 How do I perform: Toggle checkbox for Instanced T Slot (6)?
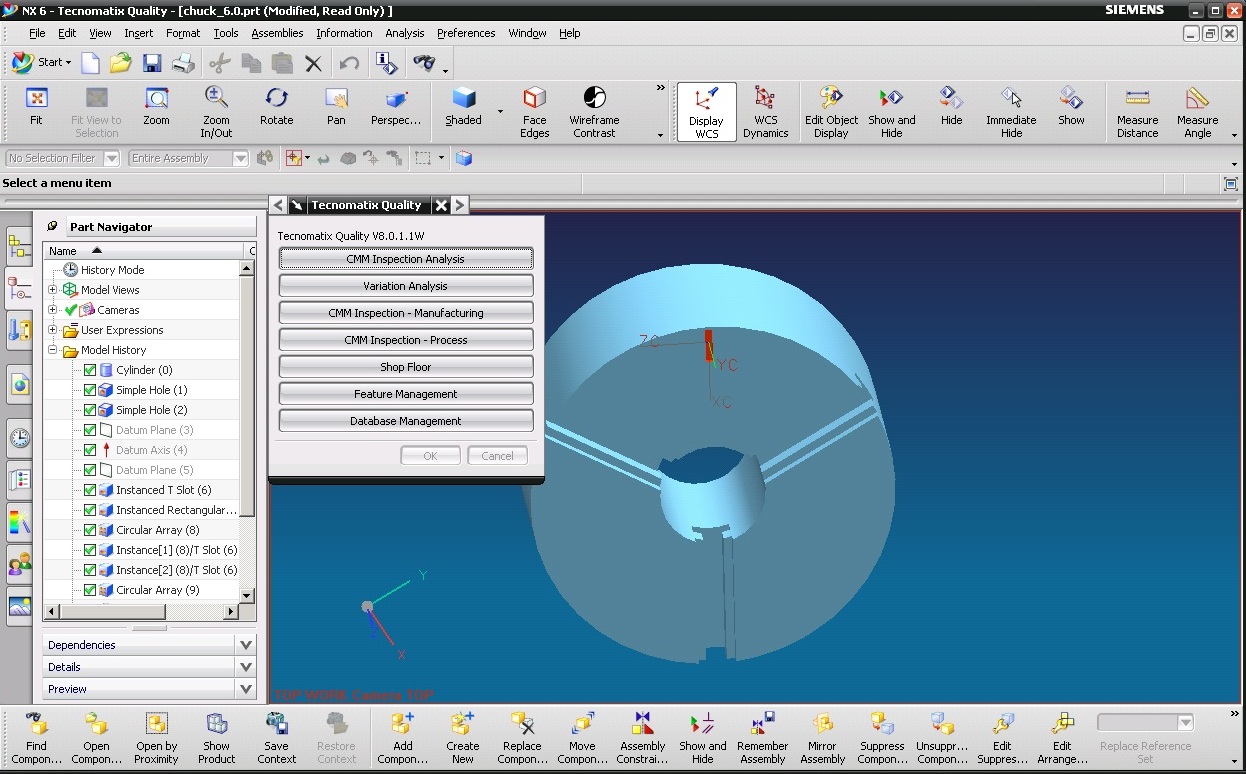[90, 490]
